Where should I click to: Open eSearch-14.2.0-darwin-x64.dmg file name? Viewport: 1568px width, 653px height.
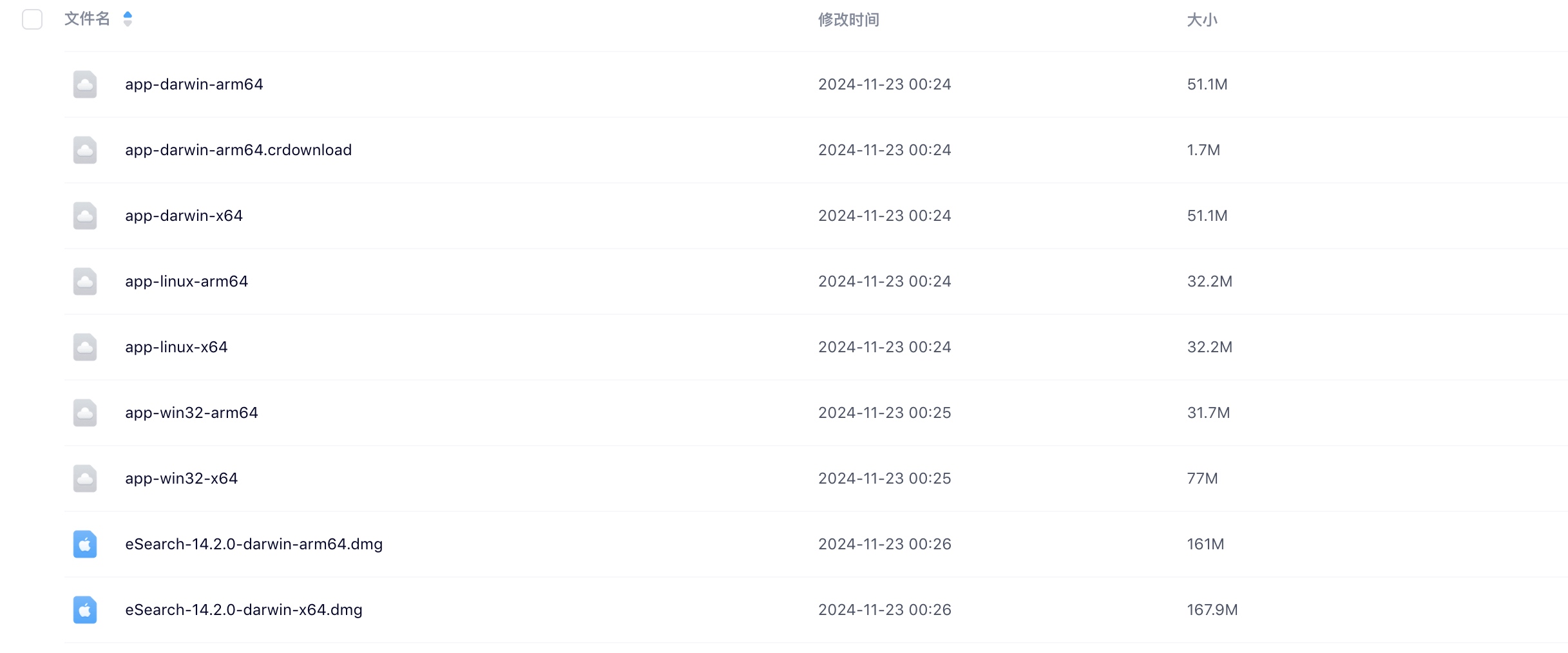(244, 610)
